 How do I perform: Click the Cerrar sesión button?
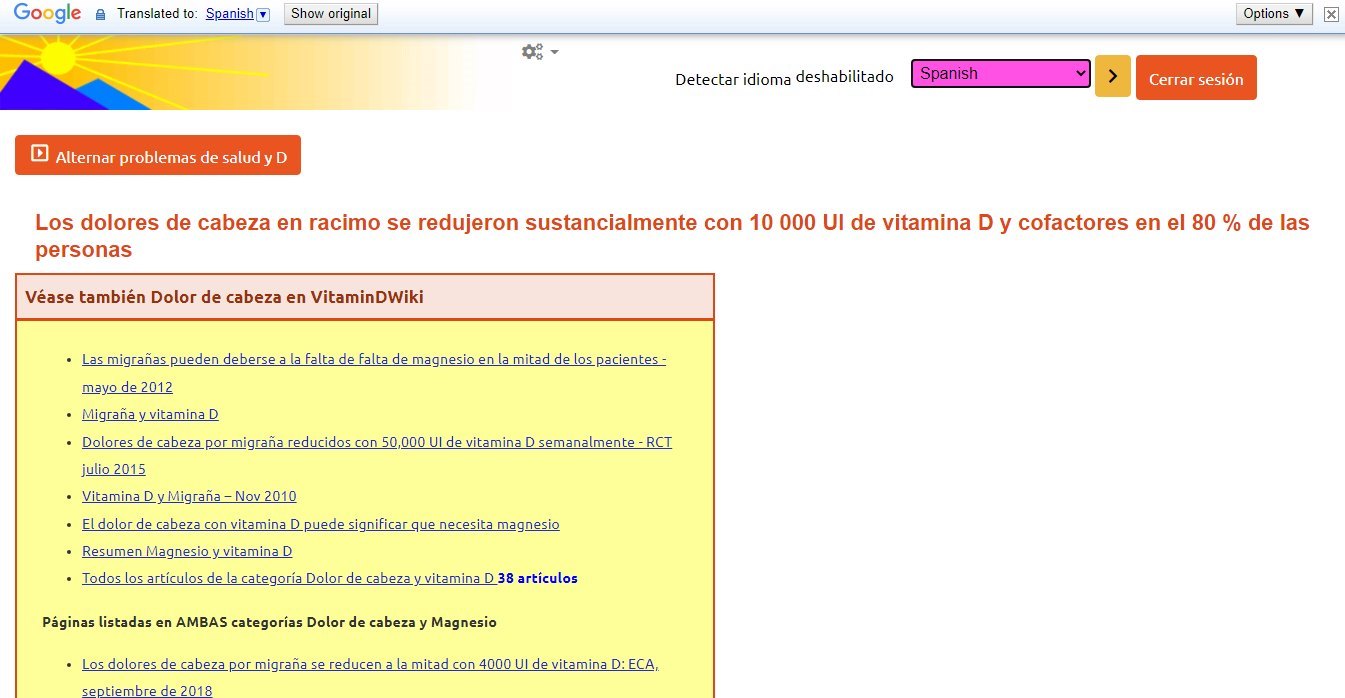click(x=1195, y=78)
